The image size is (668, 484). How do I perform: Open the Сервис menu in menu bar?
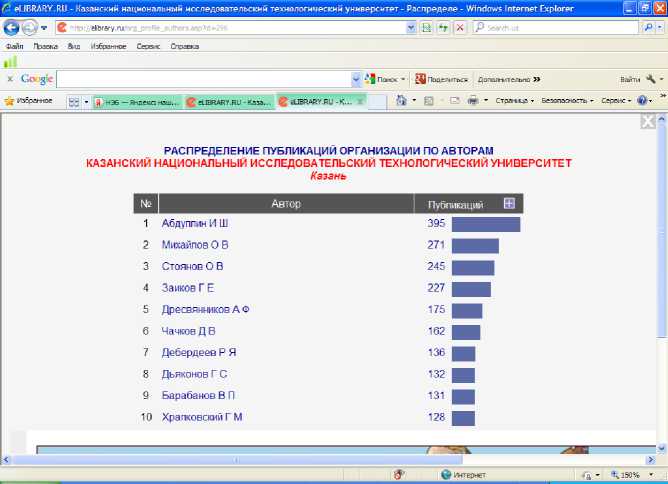pyautogui.click(x=148, y=46)
